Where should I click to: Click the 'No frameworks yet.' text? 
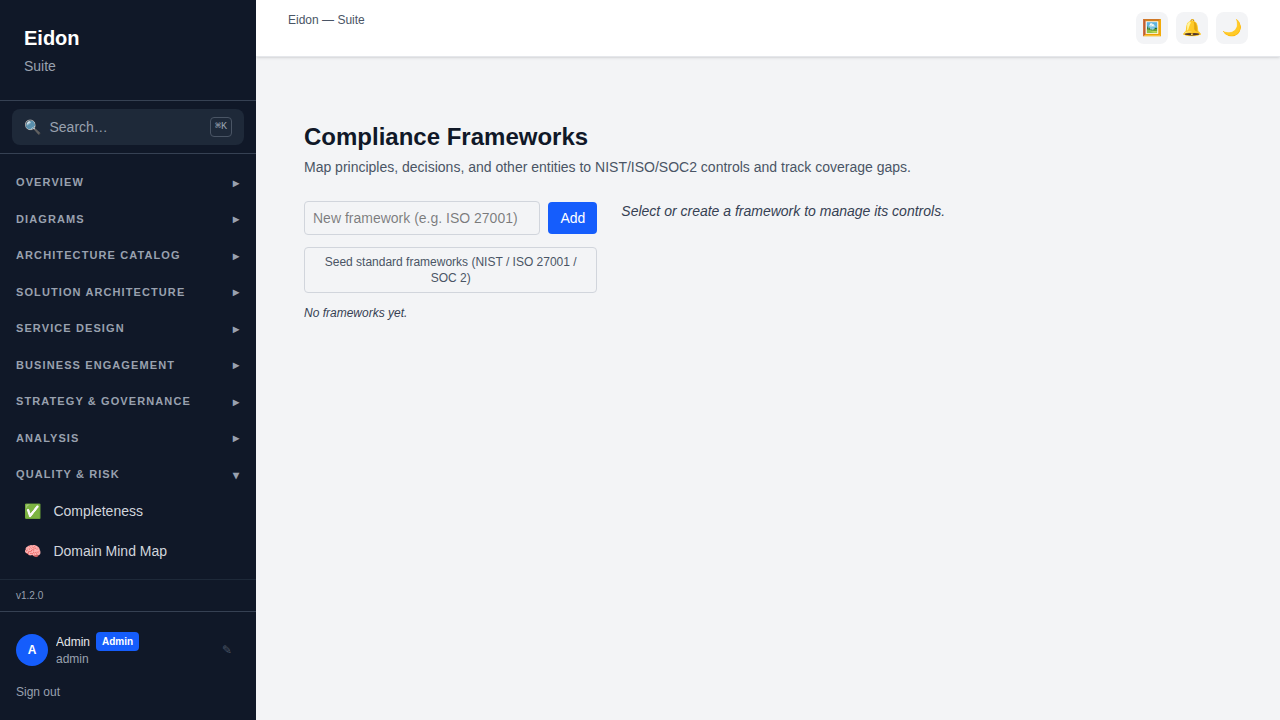pos(356,313)
